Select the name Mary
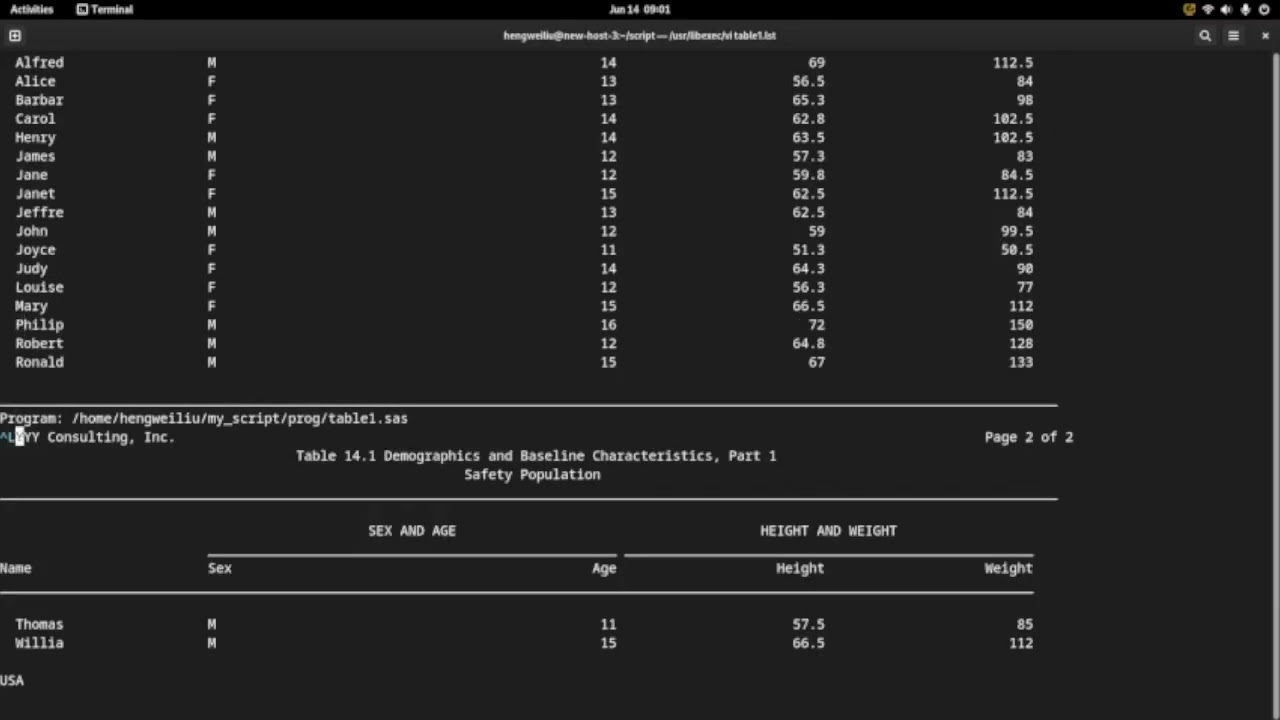 (x=31, y=306)
